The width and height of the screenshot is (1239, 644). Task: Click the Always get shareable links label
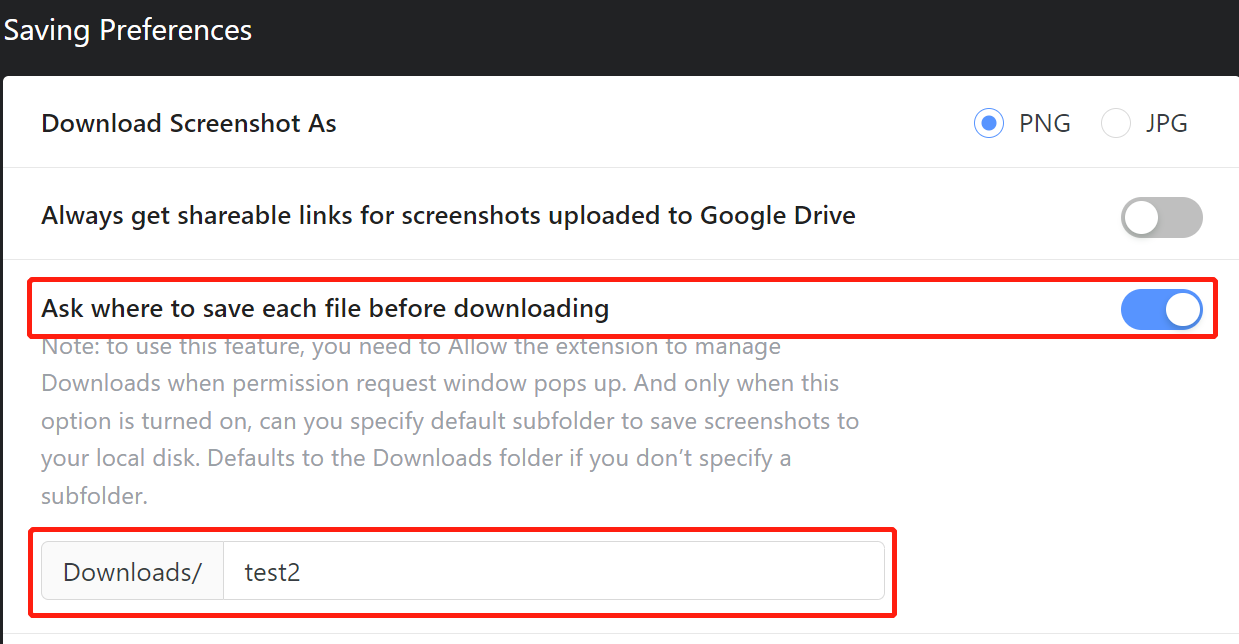click(448, 216)
